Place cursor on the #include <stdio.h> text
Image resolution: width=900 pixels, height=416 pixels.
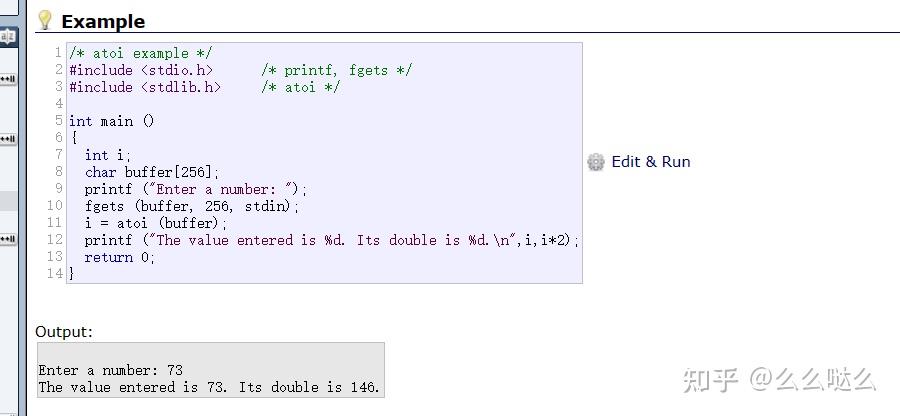[140, 70]
